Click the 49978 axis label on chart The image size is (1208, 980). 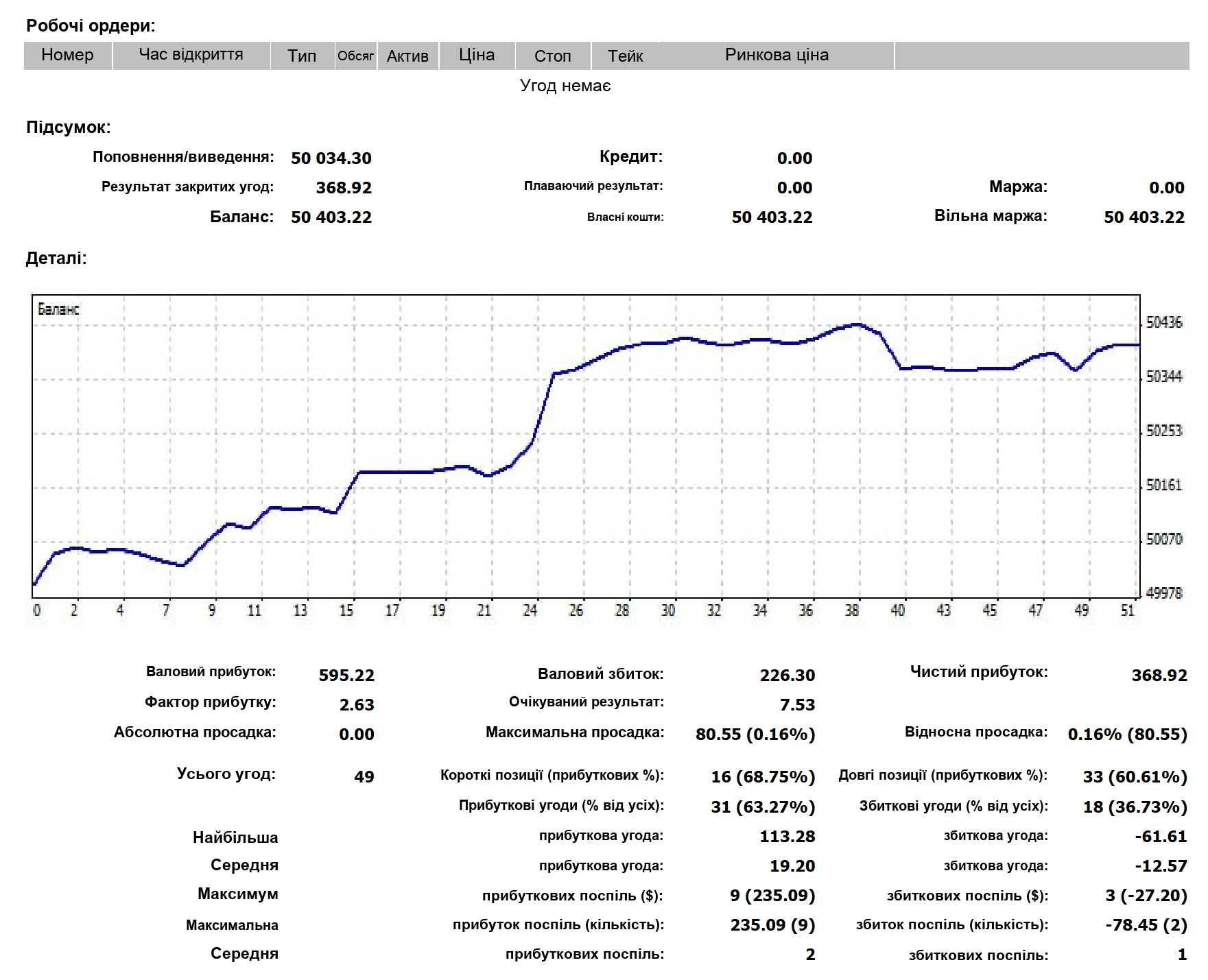click(1164, 593)
